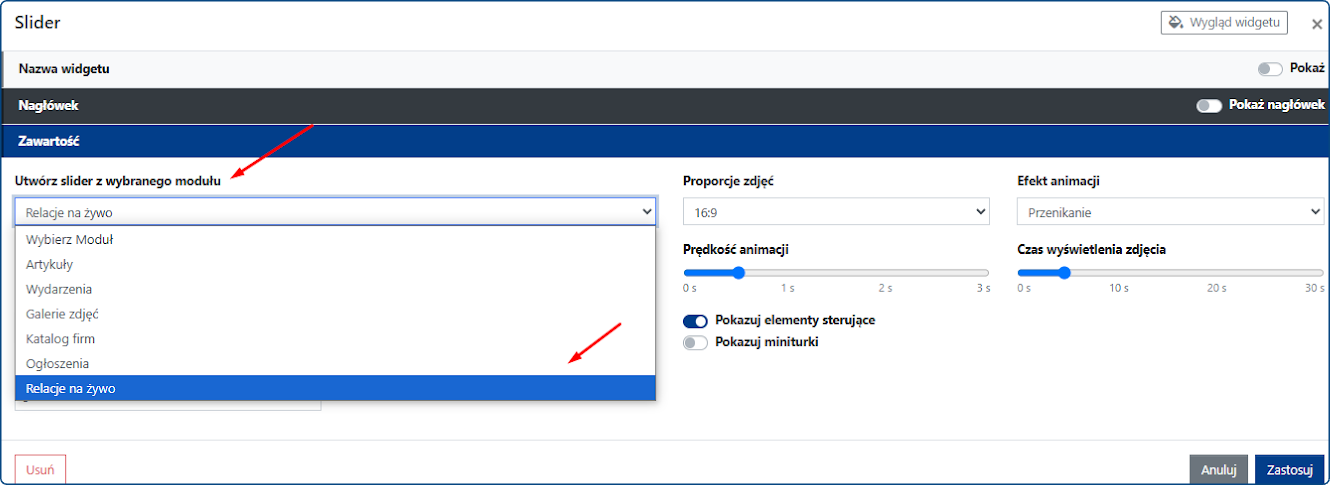This screenshot has height=485, width=1330.
Task: Disable Pokazuj elementy sterujące toggle
Action: tap(696, 321)
